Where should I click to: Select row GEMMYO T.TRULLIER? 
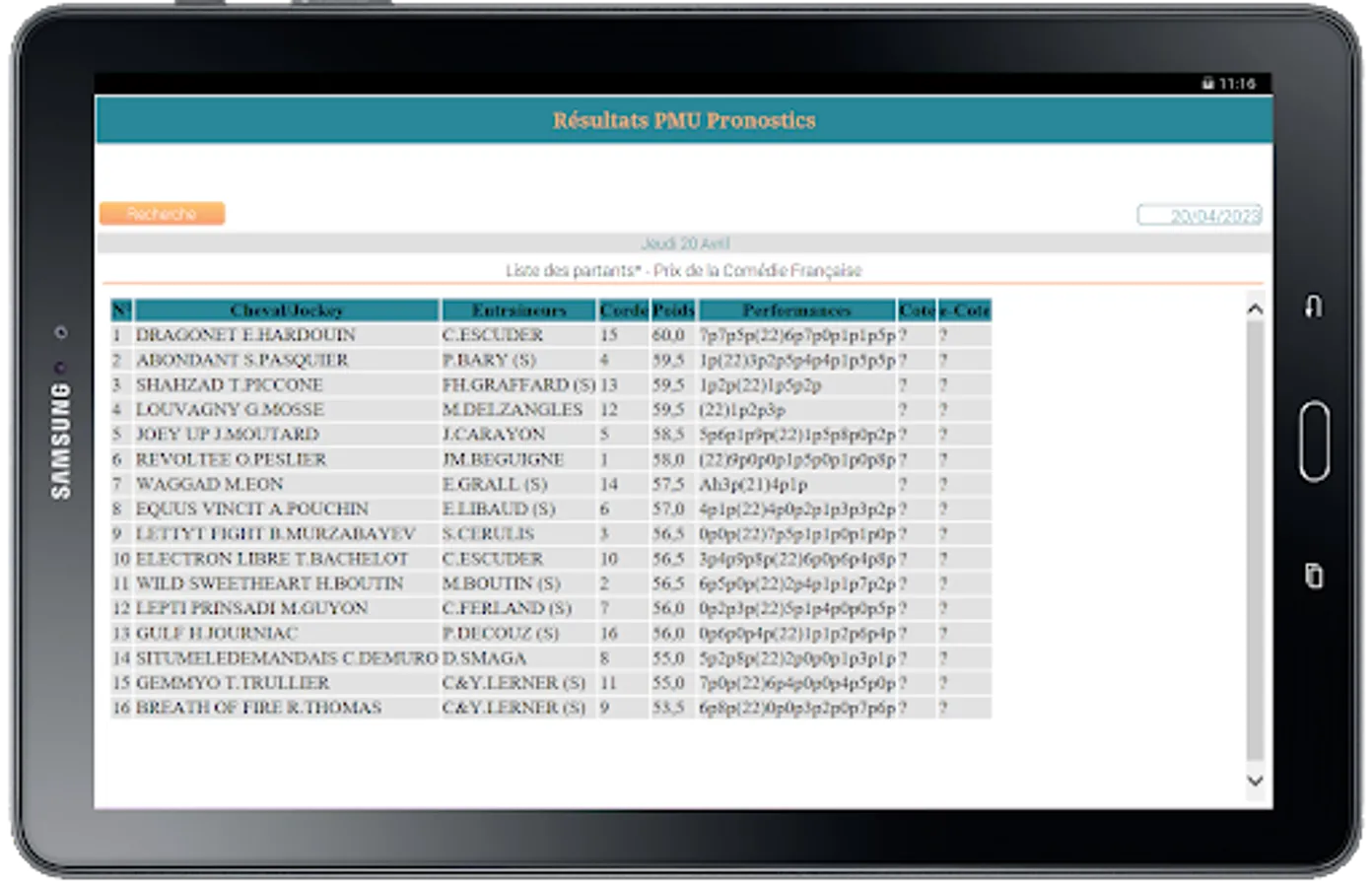pyautogui.click(x=551, y=682)
